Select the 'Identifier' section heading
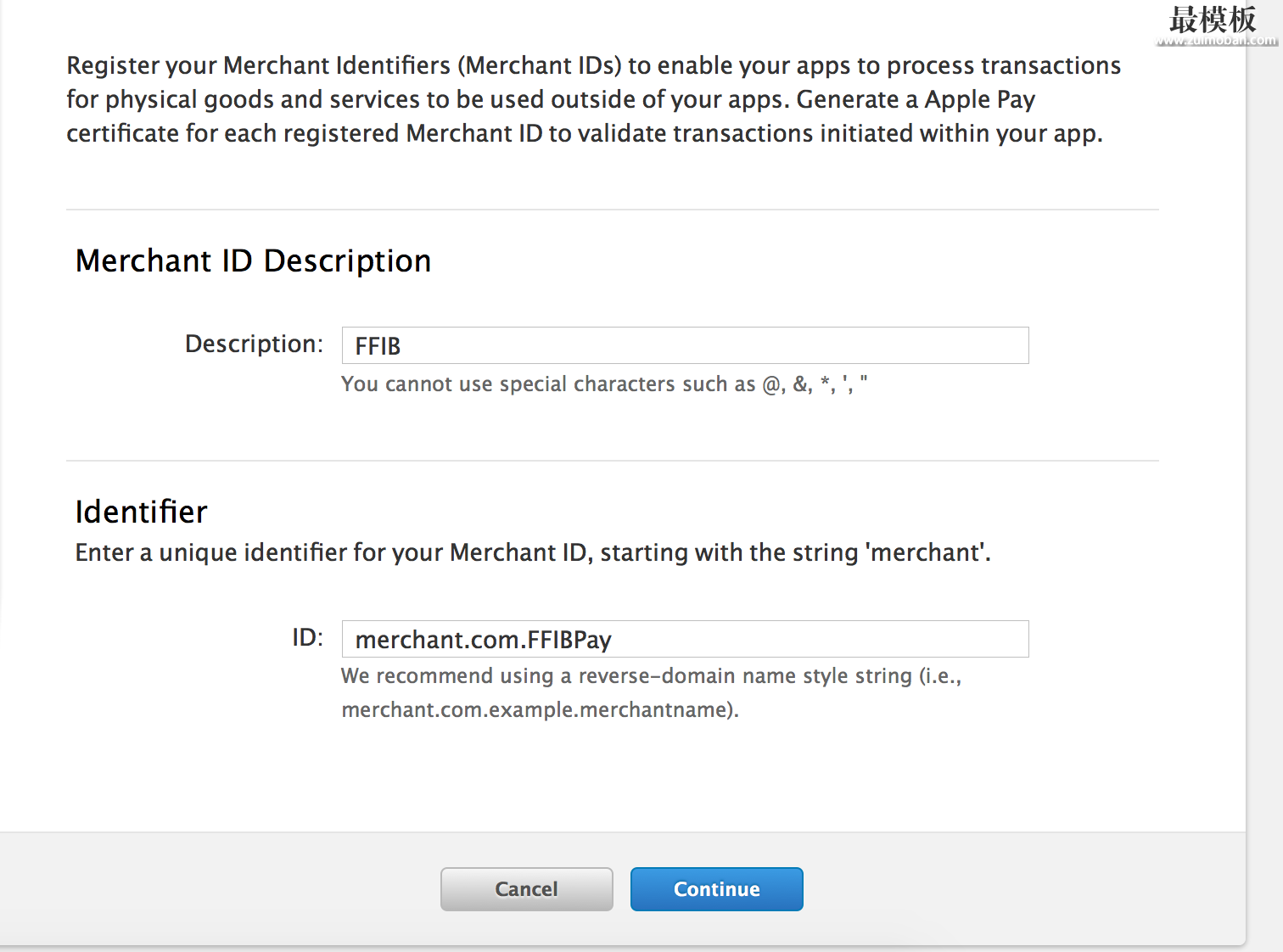The height and width of the screenshot is (952, 1283). [141, 512]
